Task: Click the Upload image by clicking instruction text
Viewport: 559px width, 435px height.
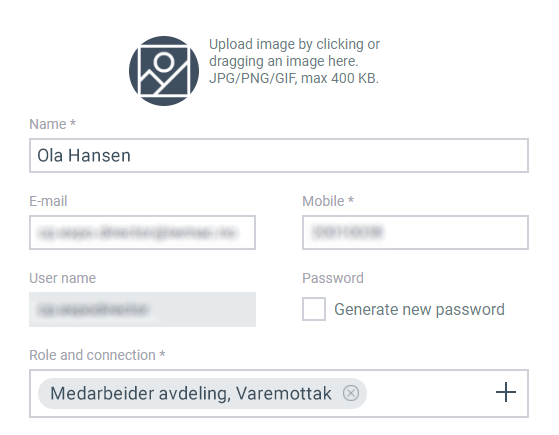Action: 294,44
